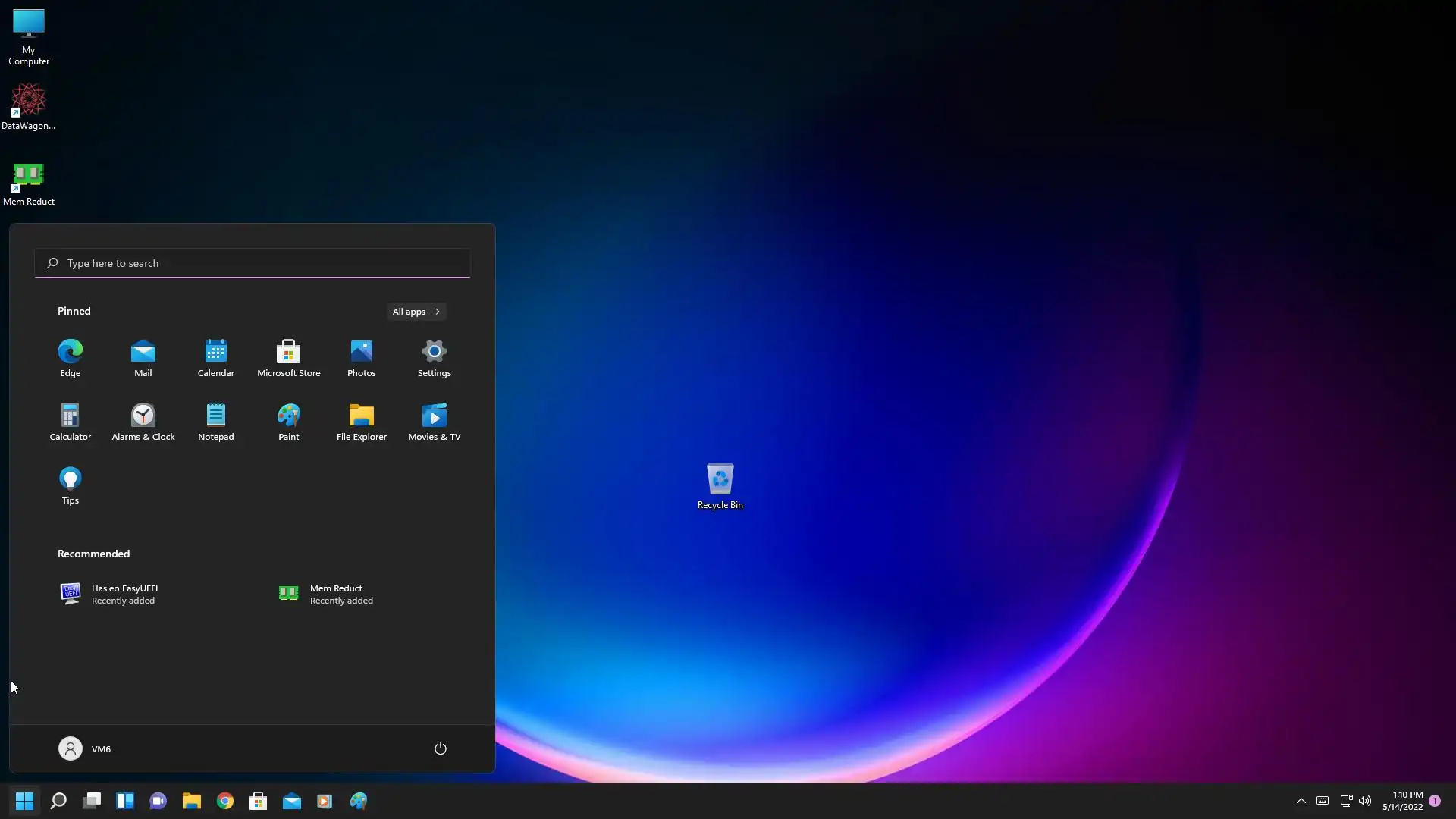Click the Type here to search field
This screenshot has height=819, width=1456.
(253, 263)
